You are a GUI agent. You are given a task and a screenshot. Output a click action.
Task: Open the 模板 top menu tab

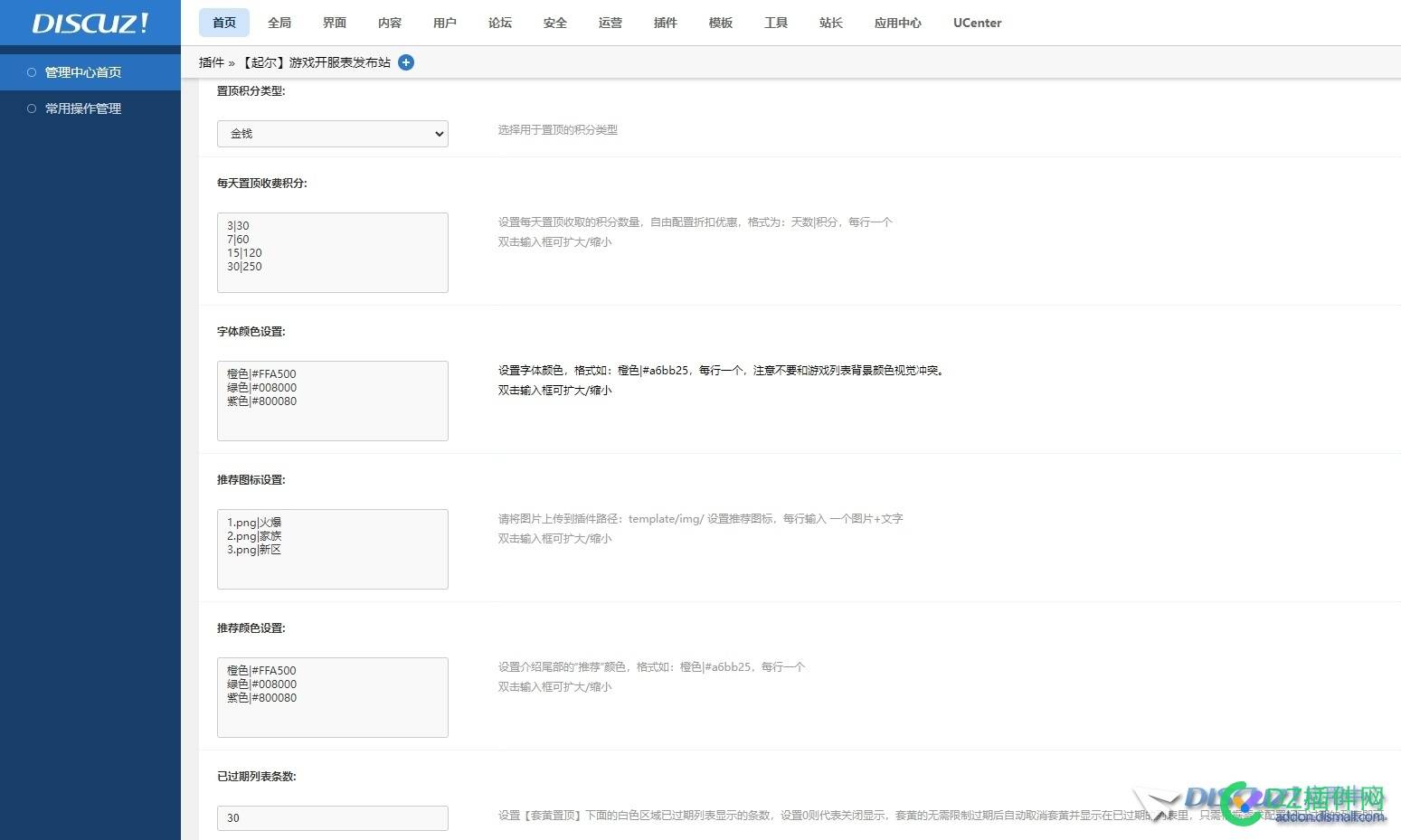click(721, 23)
